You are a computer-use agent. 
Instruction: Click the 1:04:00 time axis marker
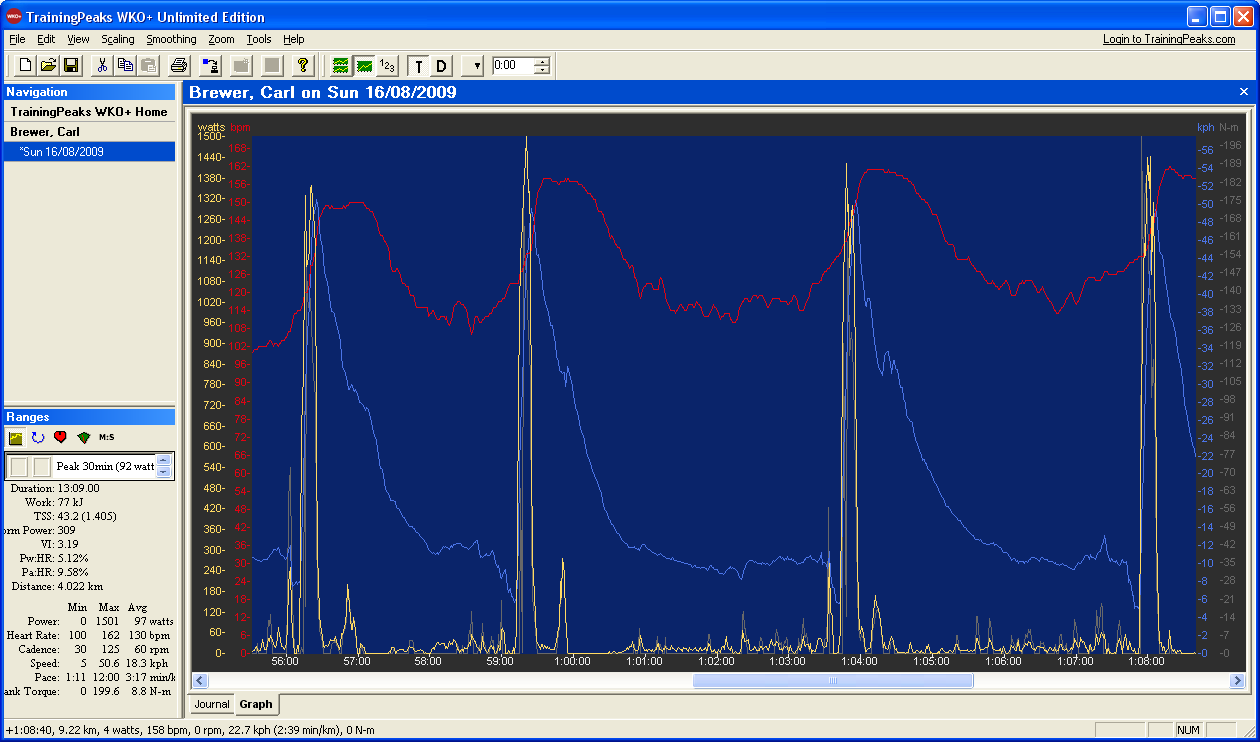point(859,661)
